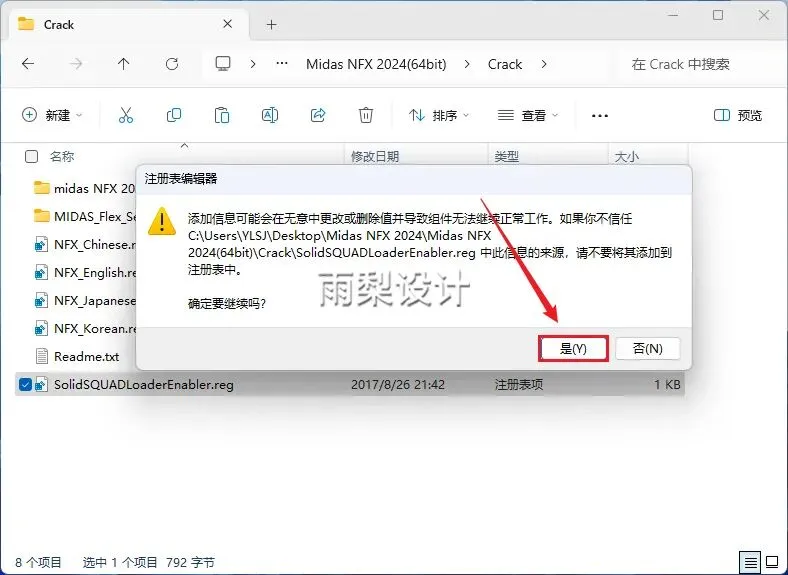The image size is (788, 575).
Task: Focus the search Crack input box
Action: tap(699, 64)
